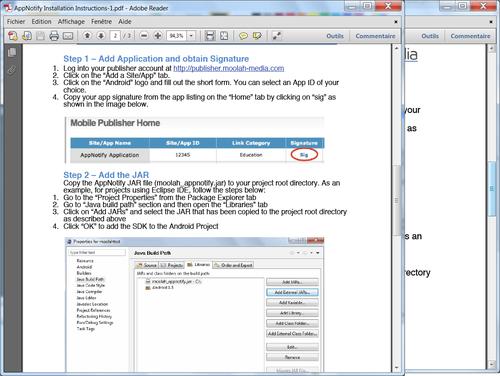The height and width of the screenshot is (376, 500).
Task: Click the Save file icon
Action: pyautogui.click(x=40, y=36)
